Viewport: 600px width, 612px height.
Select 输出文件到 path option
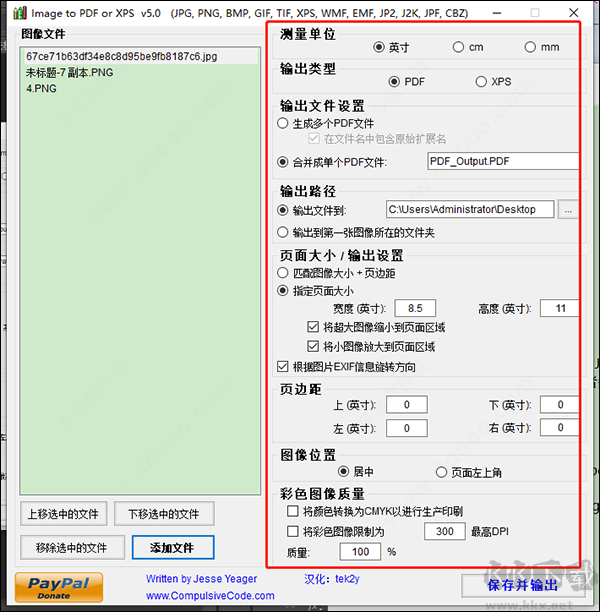click(x=283, y=210)
